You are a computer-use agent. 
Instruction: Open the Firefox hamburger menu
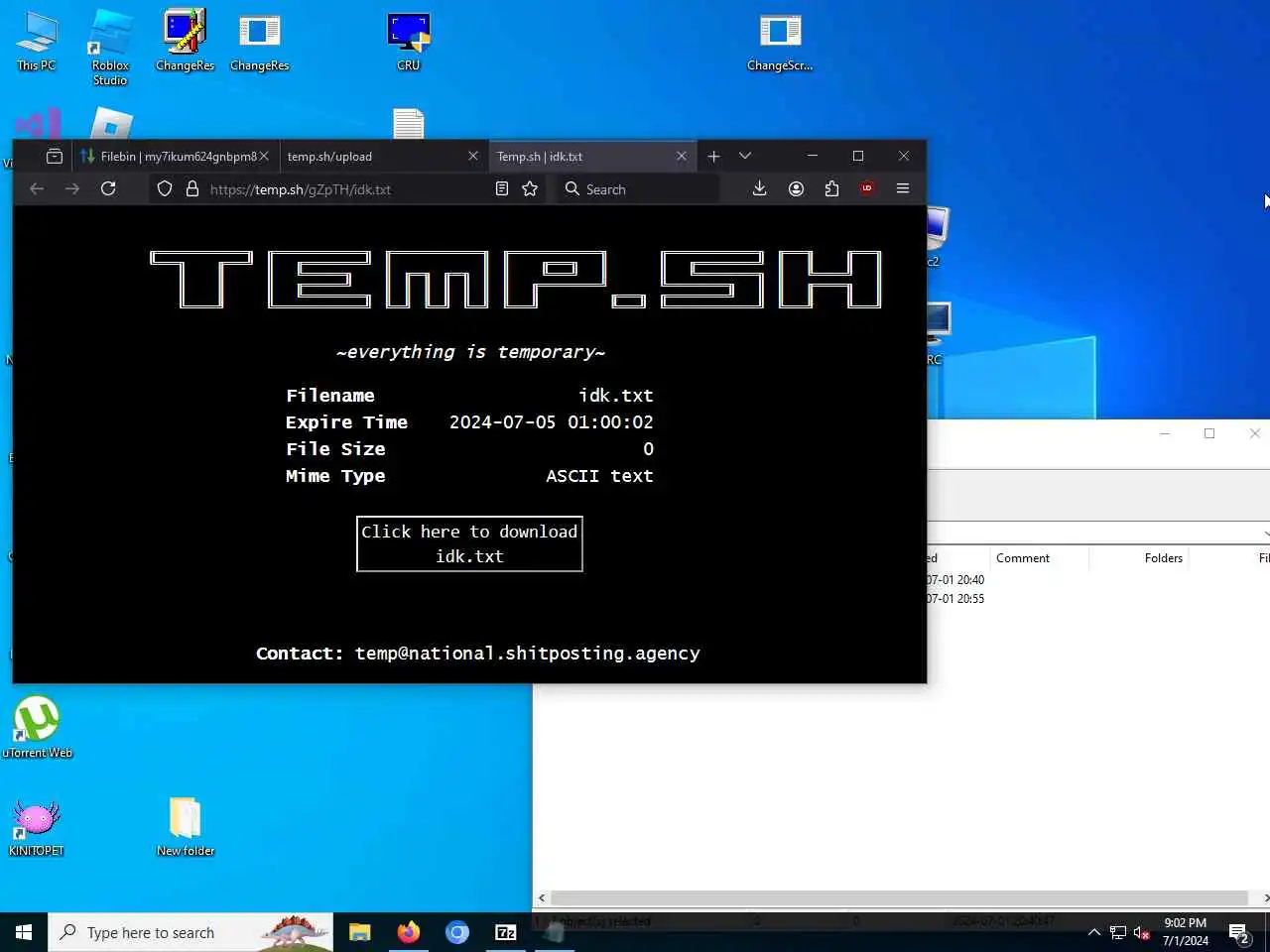click(x=903, y=188)
